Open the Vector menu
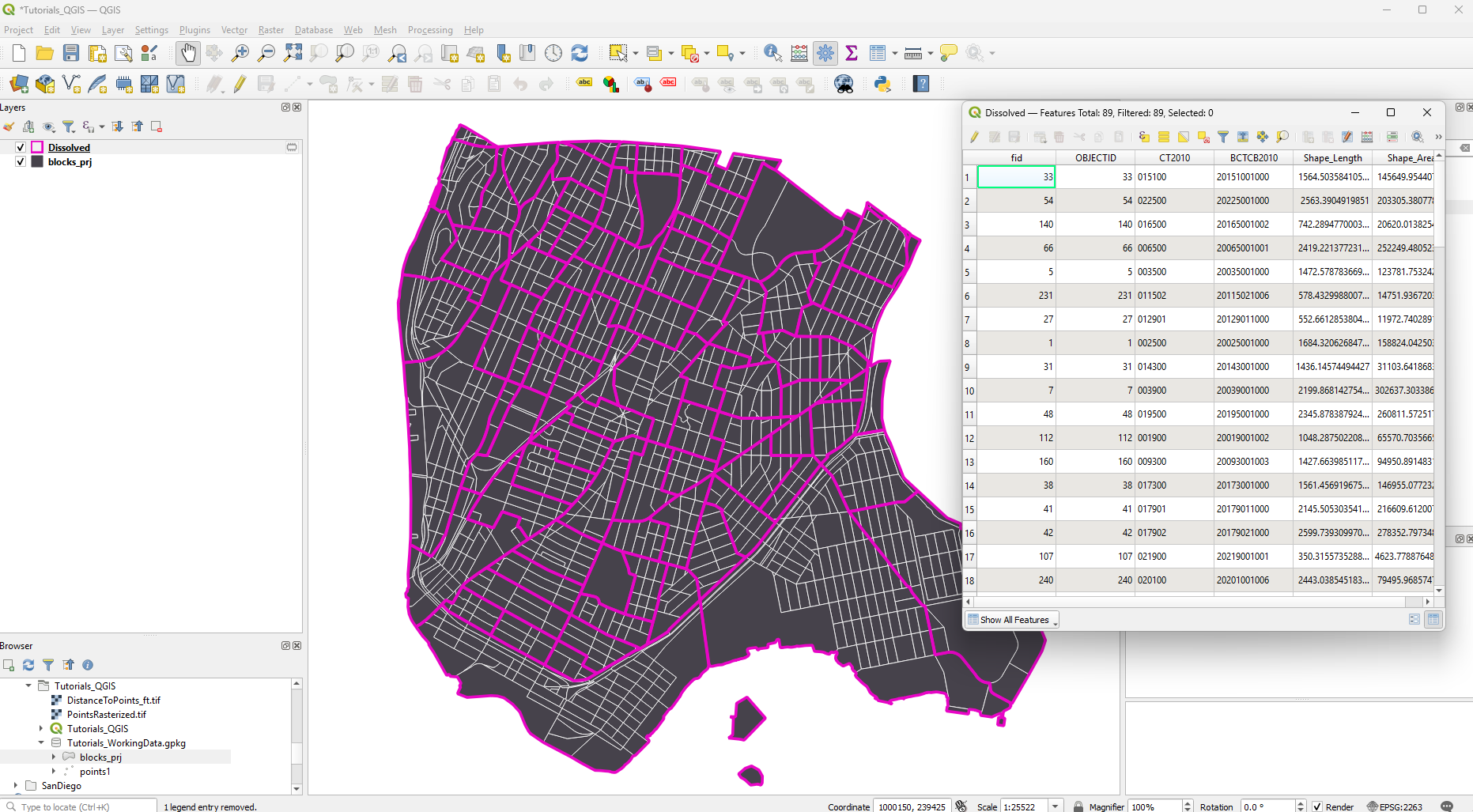 click(234, 30)
